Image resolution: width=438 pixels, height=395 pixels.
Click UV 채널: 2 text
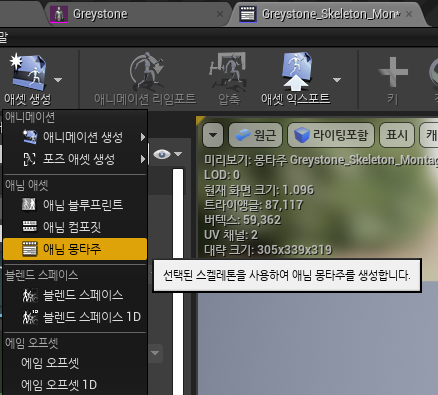tap(231, 235)
